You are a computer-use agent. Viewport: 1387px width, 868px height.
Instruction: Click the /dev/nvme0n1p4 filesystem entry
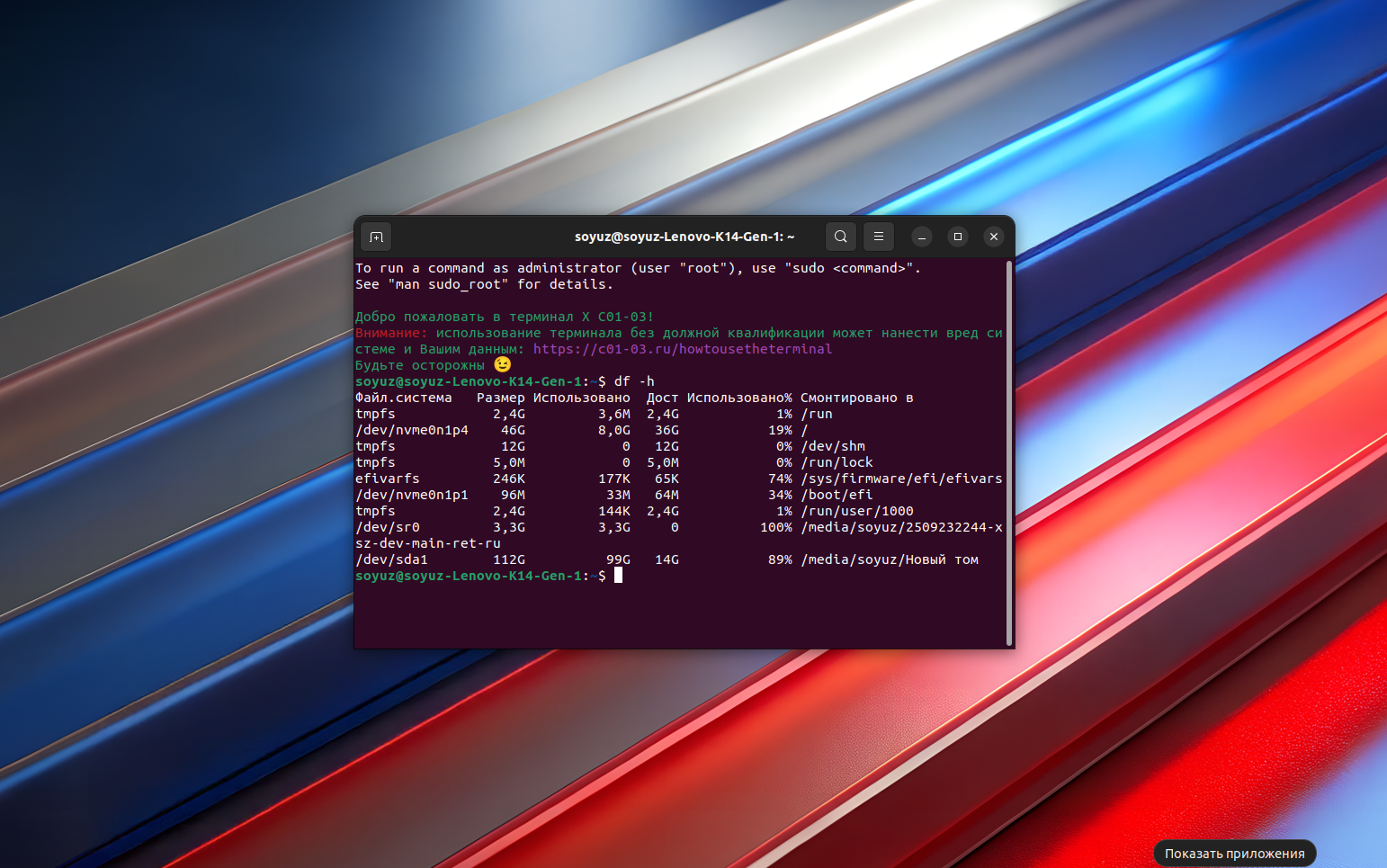pyautogui.click(x=412, y=430)
